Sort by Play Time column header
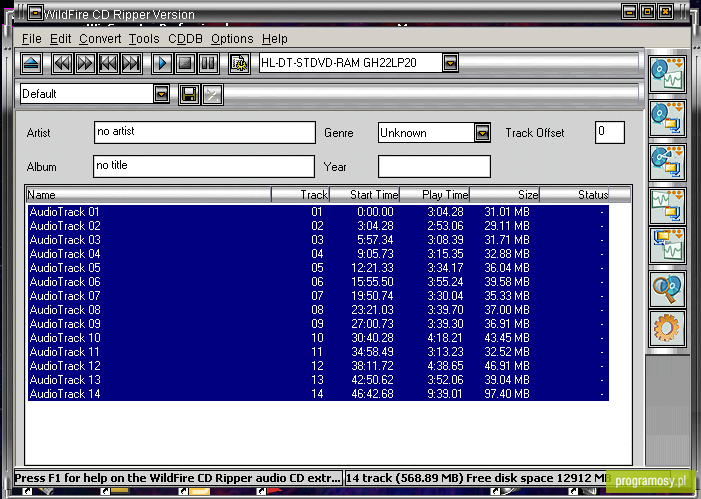 tap(435, 195)
